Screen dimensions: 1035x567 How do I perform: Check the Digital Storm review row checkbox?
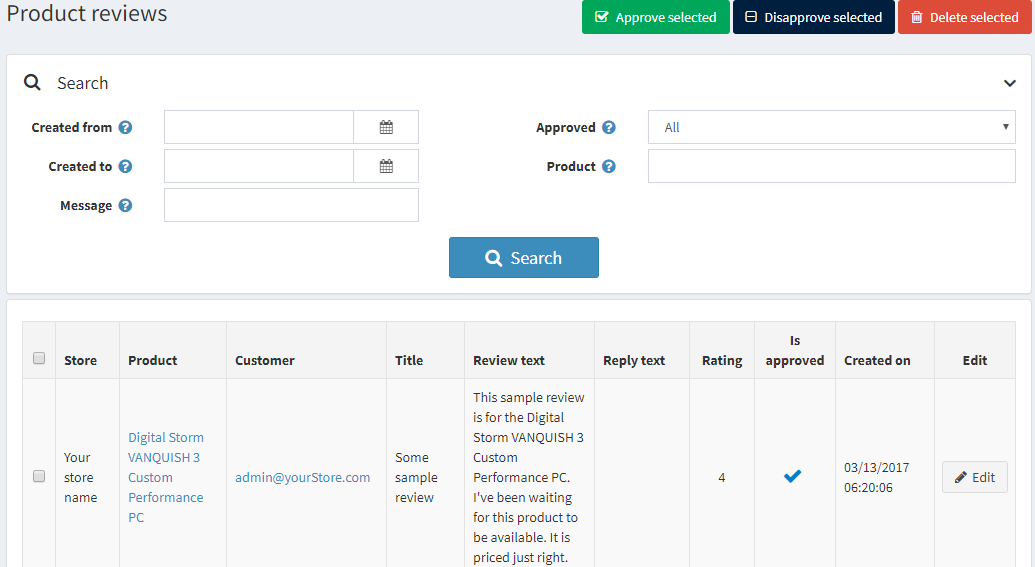coord(39,476)
